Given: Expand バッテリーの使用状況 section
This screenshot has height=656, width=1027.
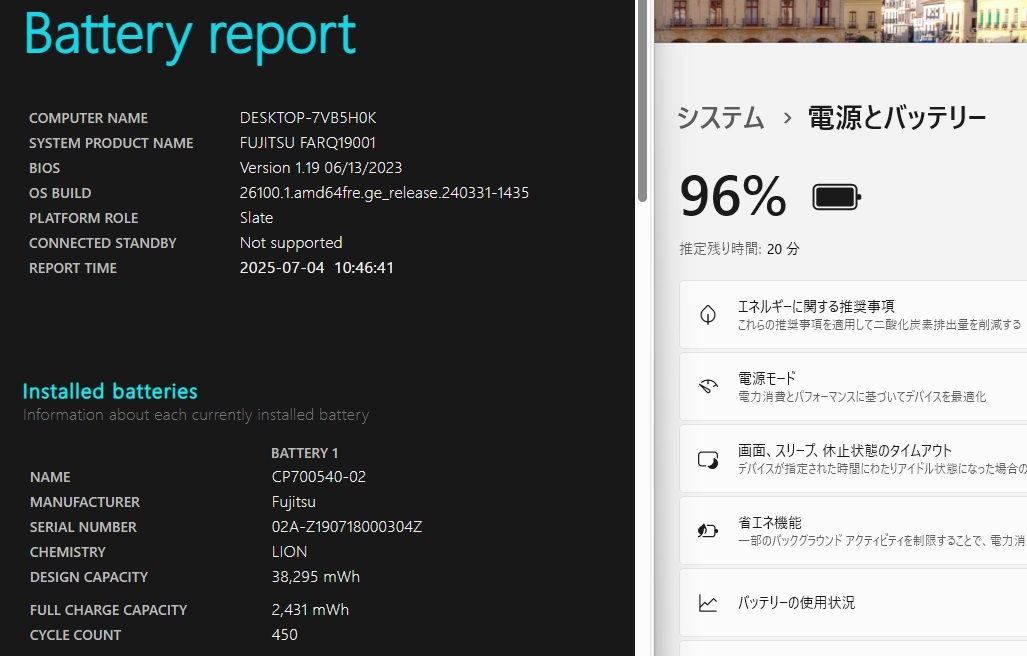Looking at the screenshot, I should tap(853, 603).
